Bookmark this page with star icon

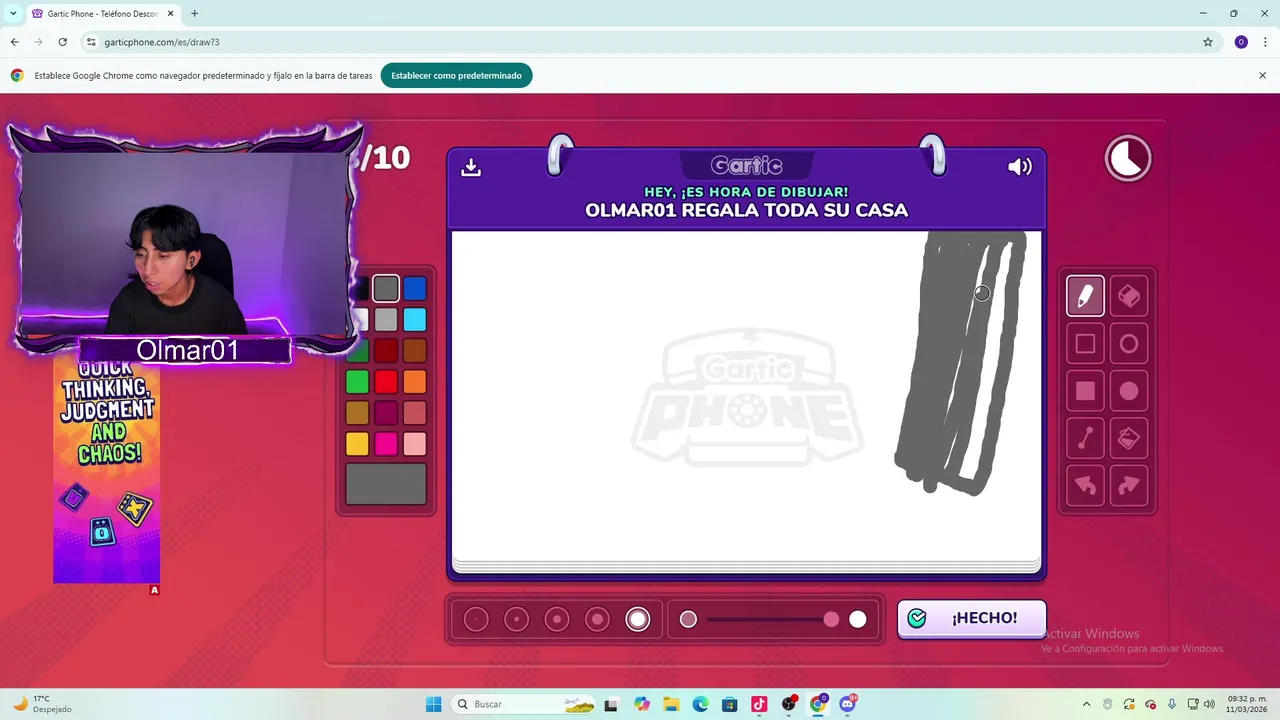tap(1208, 42)
